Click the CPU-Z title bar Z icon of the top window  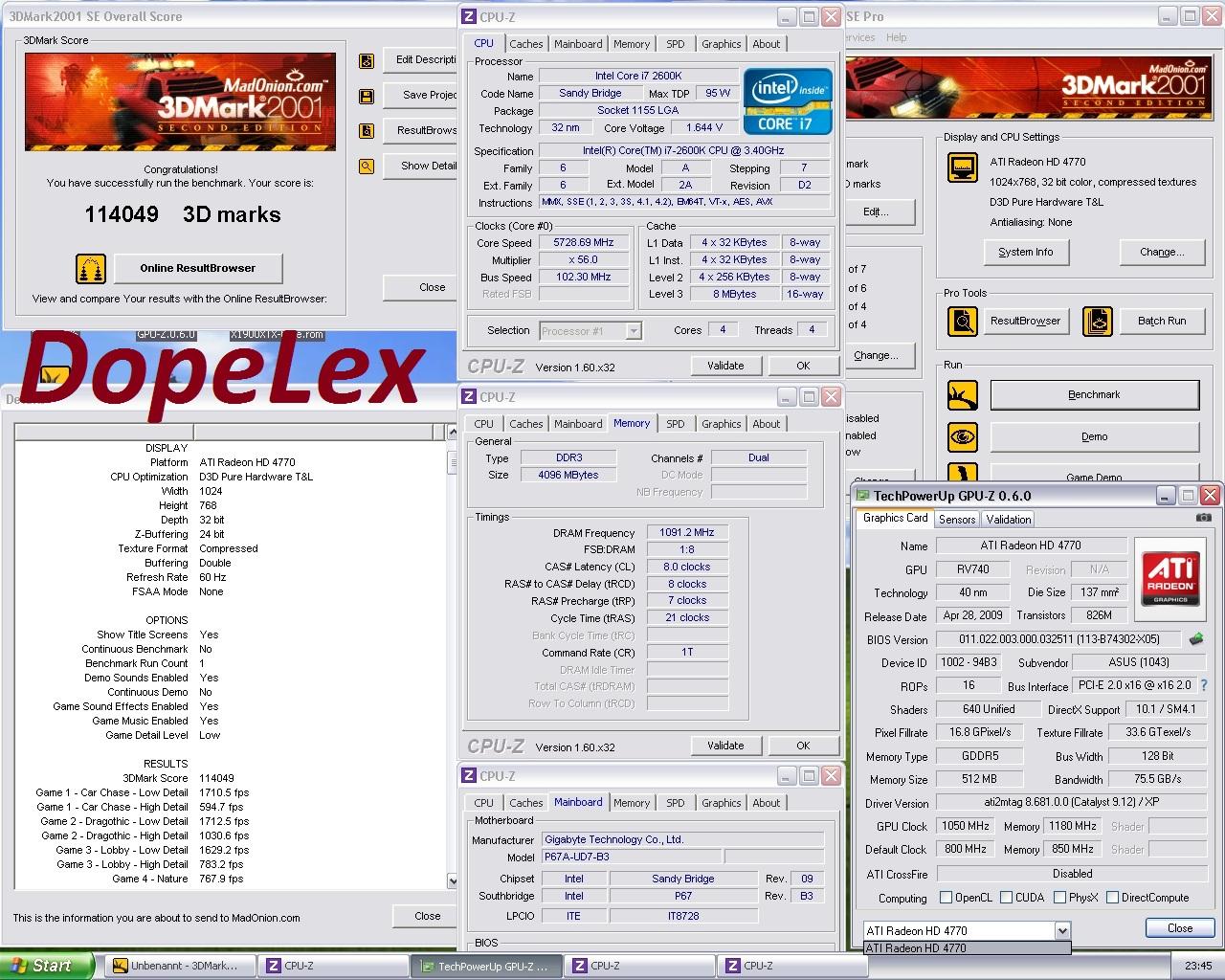tap(469, 17)
